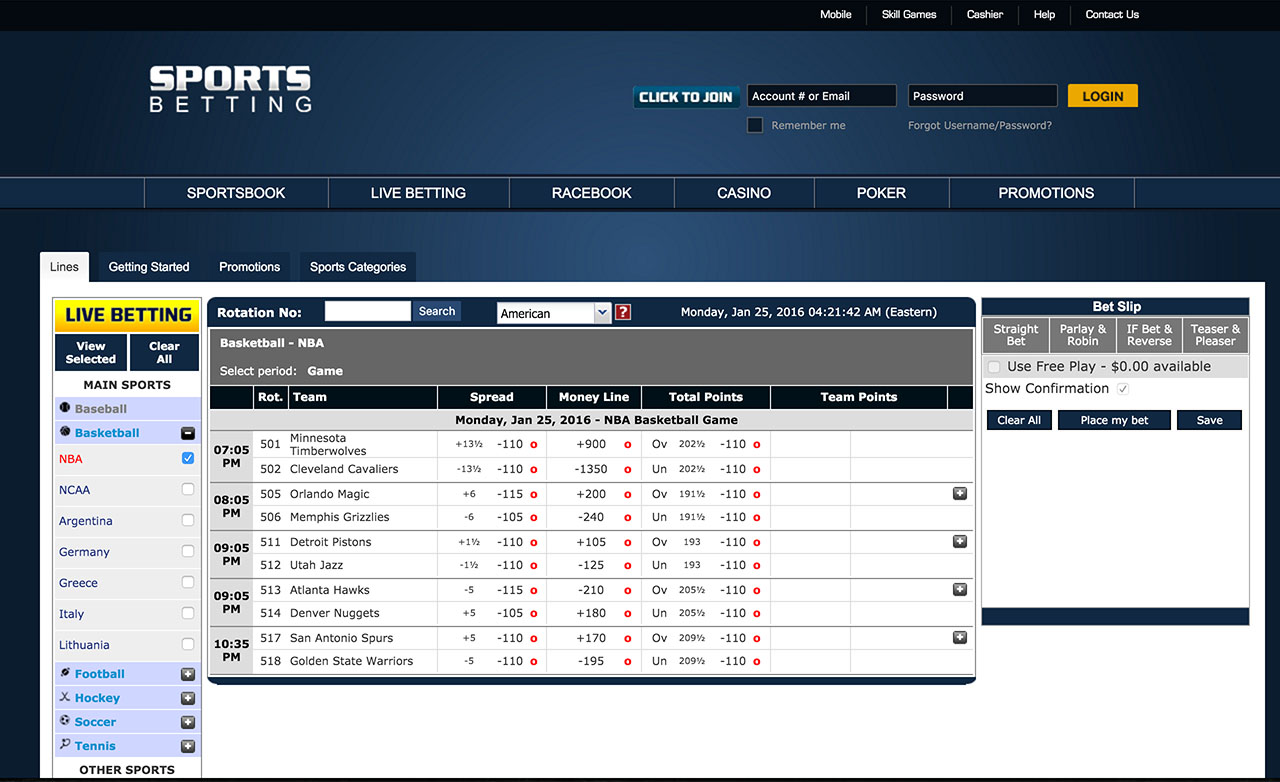This screenshot has height=782, width=1280.
Task: Click the Place my bet button
Action: (1114, 420)
